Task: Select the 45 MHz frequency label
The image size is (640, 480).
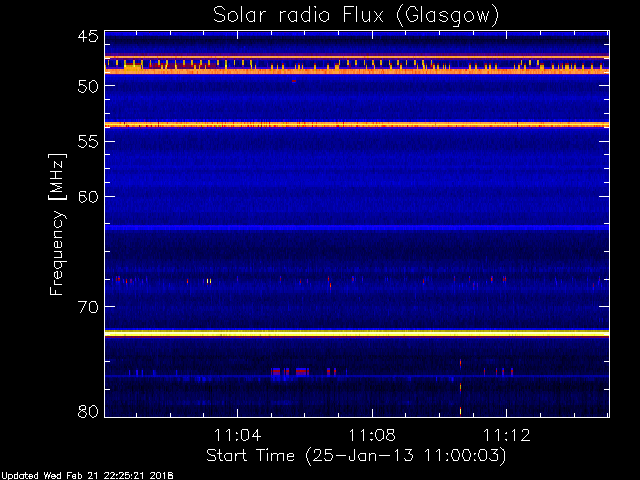Action: (88, 36)
